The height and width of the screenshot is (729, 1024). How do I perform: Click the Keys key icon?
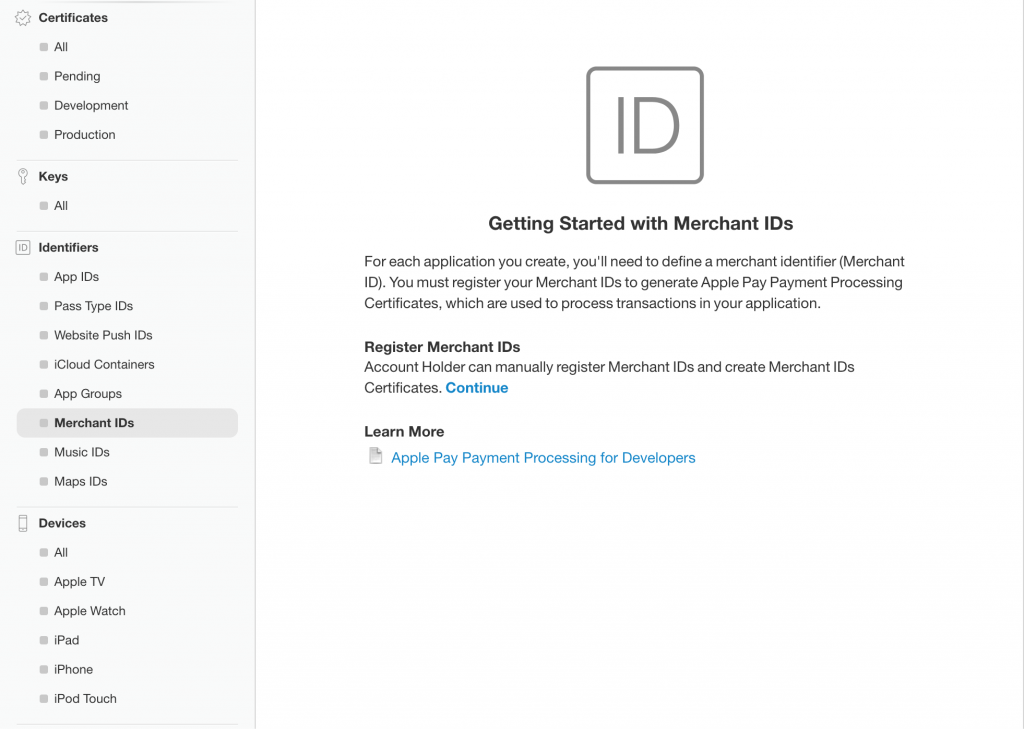(x=23, y=176)
